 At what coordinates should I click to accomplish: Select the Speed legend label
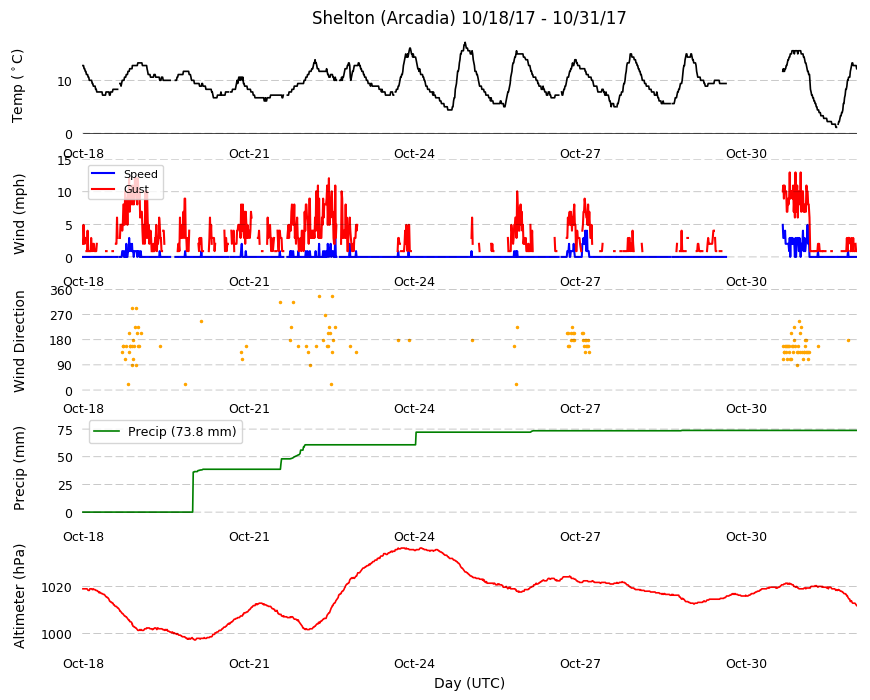tap(140, 174)
